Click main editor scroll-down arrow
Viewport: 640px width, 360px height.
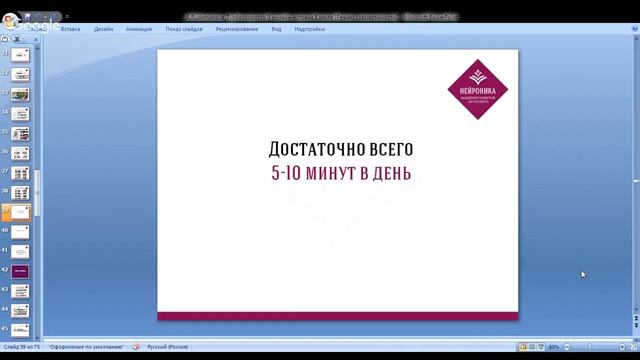636,310
